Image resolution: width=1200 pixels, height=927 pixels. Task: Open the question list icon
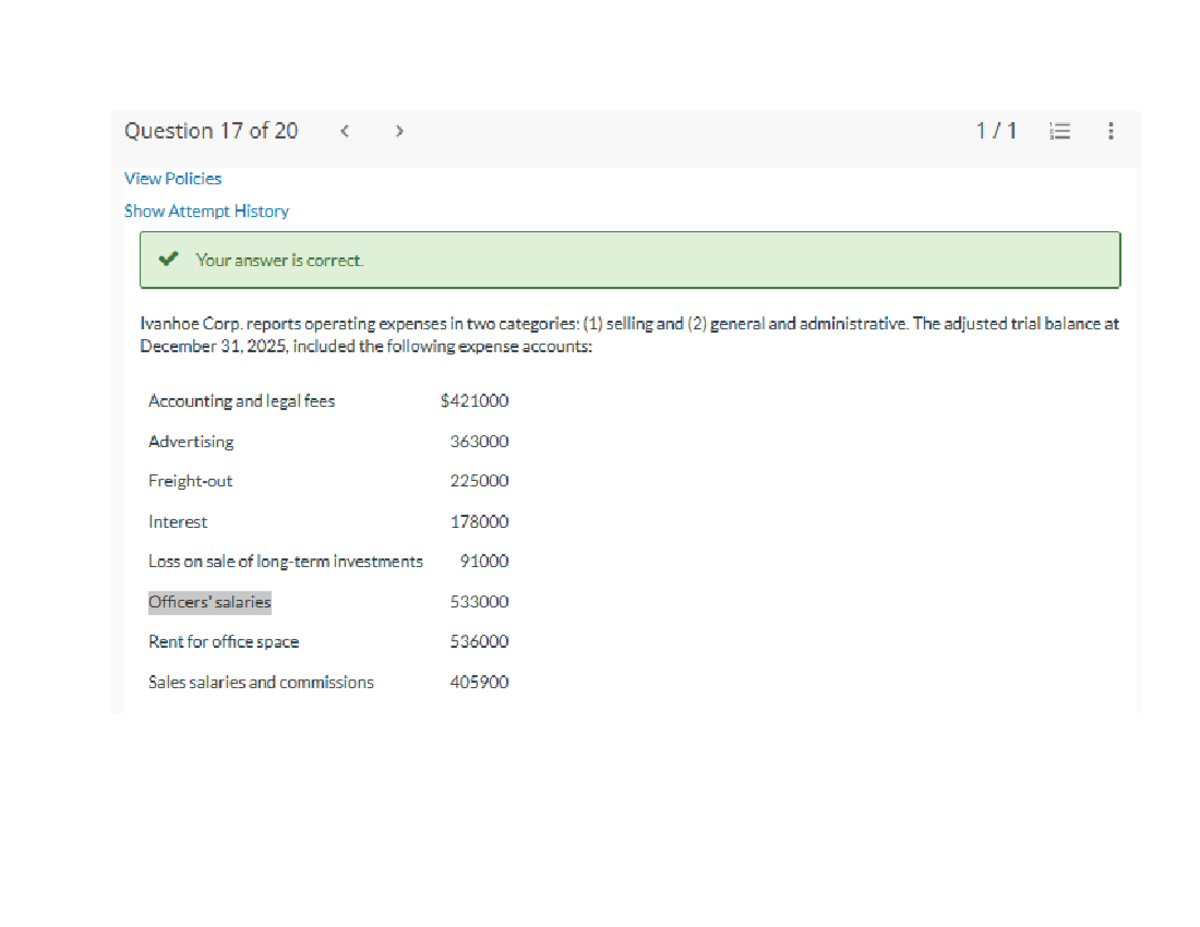coord(1060,131)
